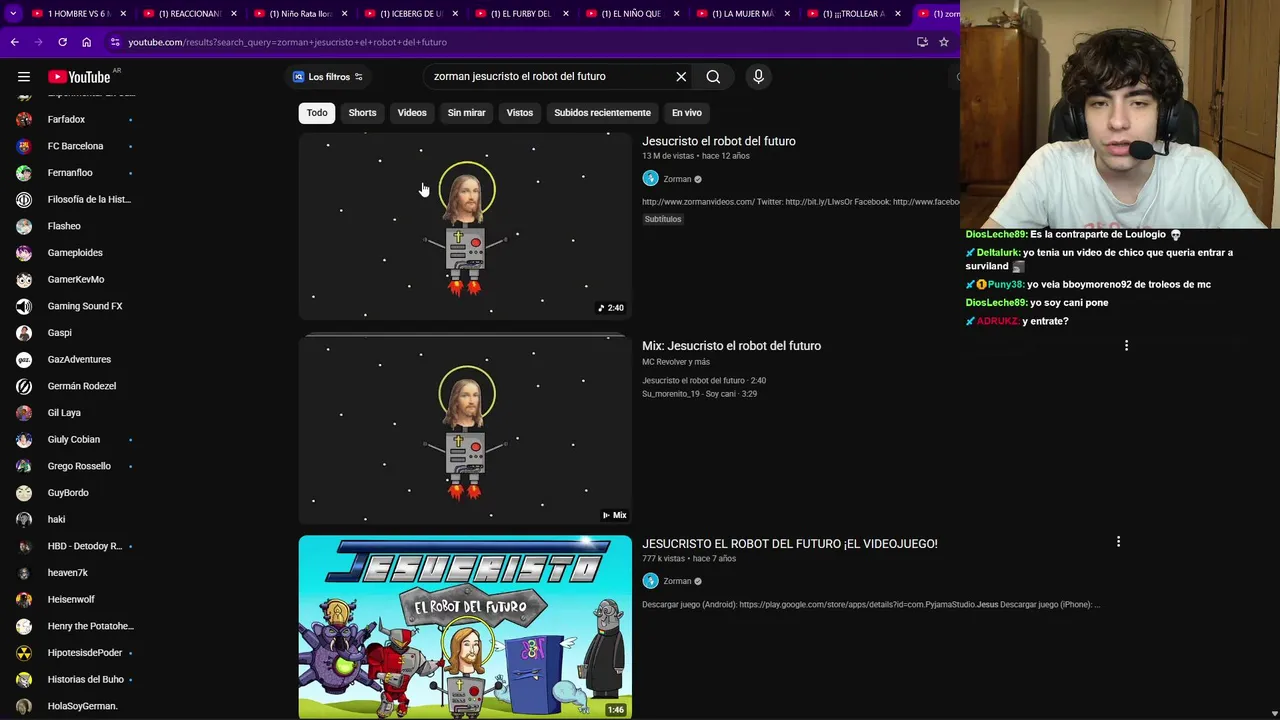The image size is (1280, 720).
Task: Open the videojuego thumbnail lasting 1:46
Action: click(465, 627)
